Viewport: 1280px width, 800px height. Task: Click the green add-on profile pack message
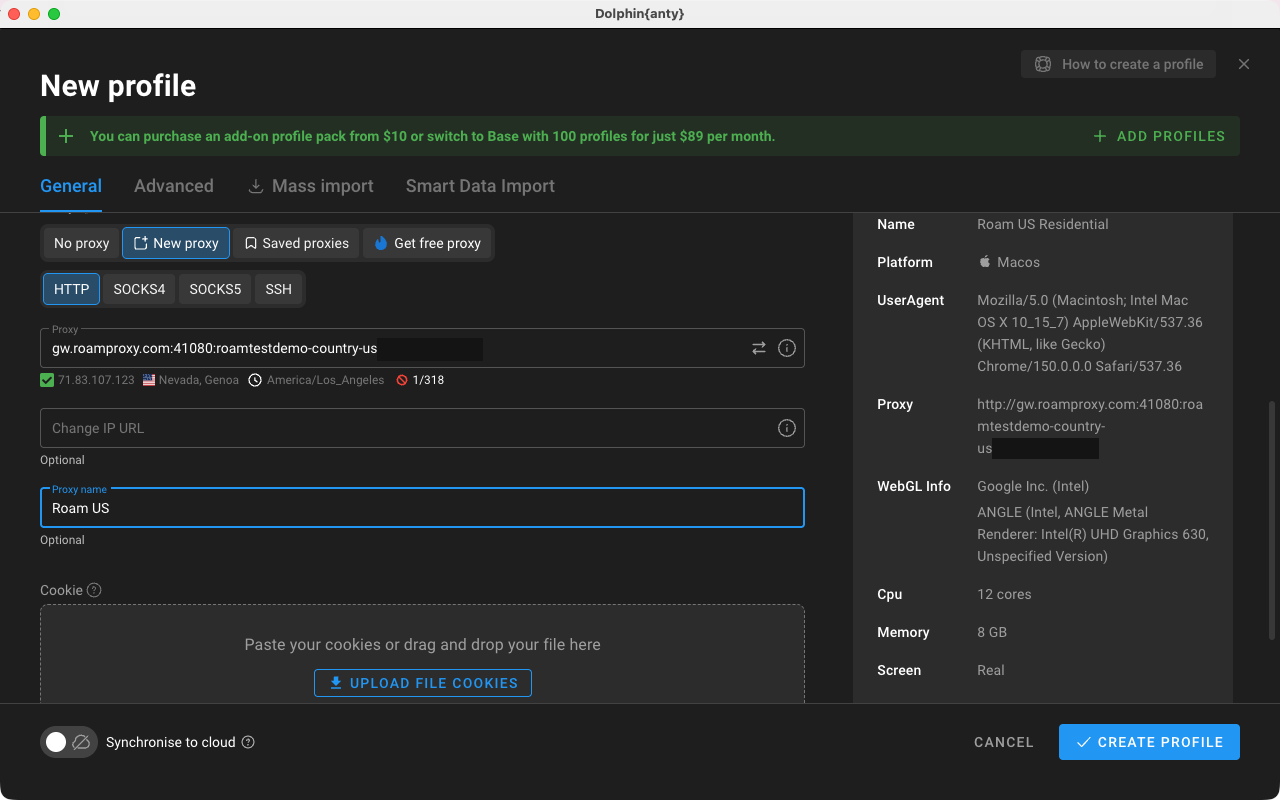point(432,136)
